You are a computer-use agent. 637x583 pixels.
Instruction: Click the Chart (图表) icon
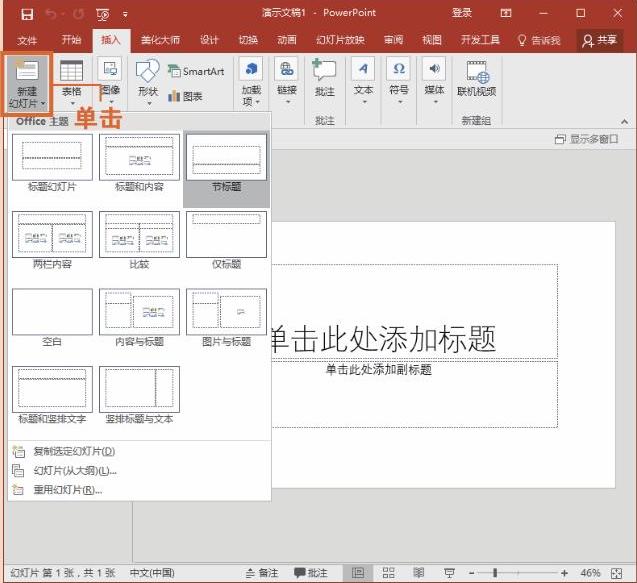[185, 96]
